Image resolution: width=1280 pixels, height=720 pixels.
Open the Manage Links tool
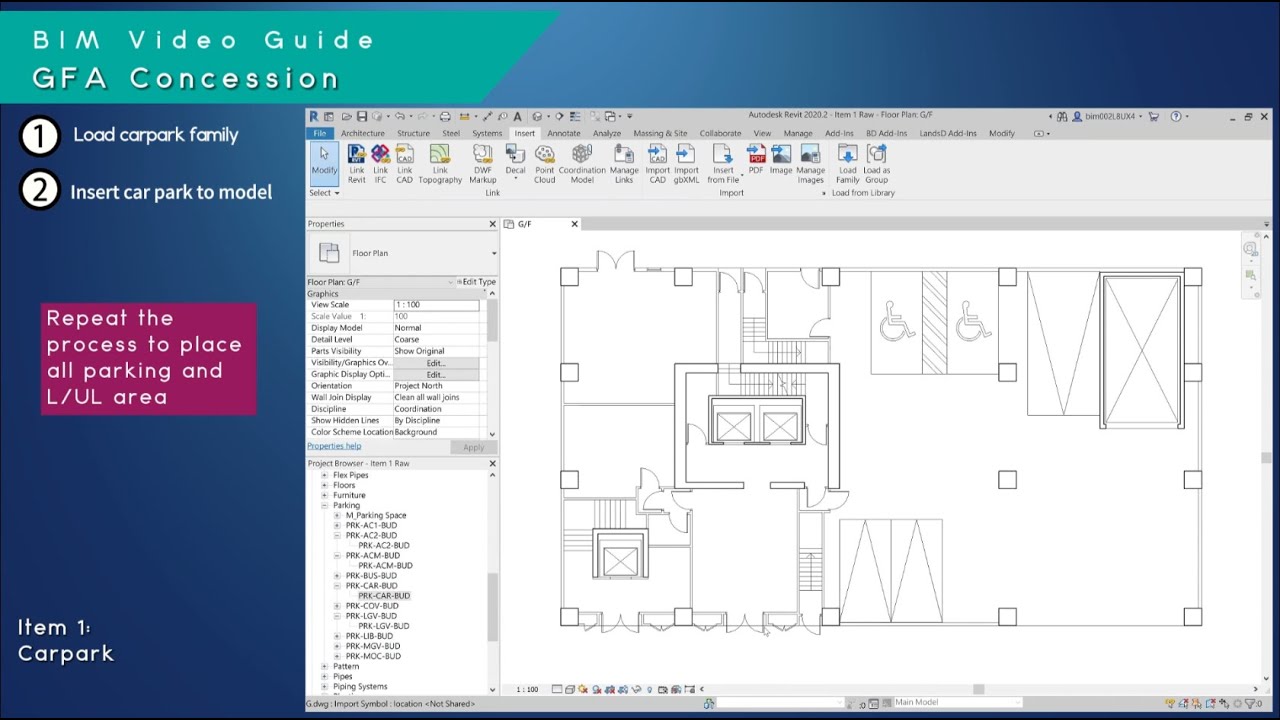[x=624, y=164]
